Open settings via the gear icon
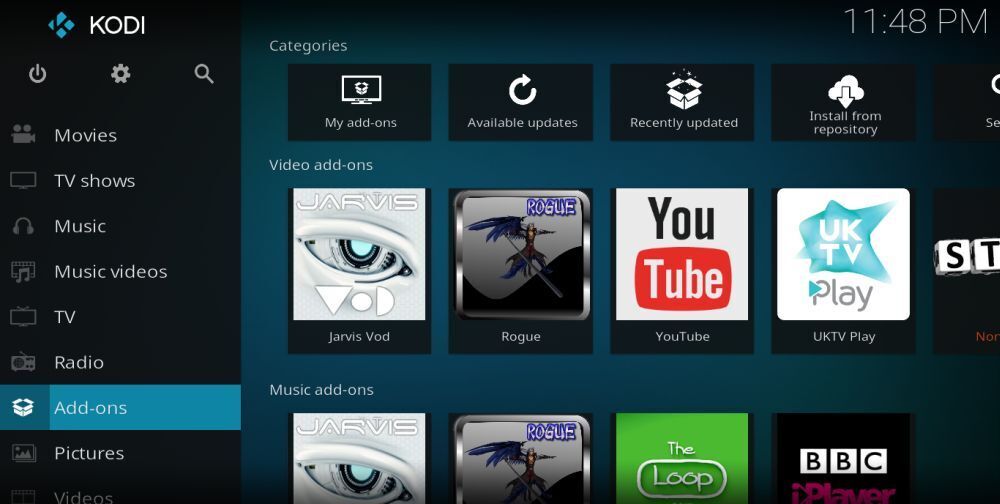This screenshot has width=1000, height=504. tap(121, 74)
